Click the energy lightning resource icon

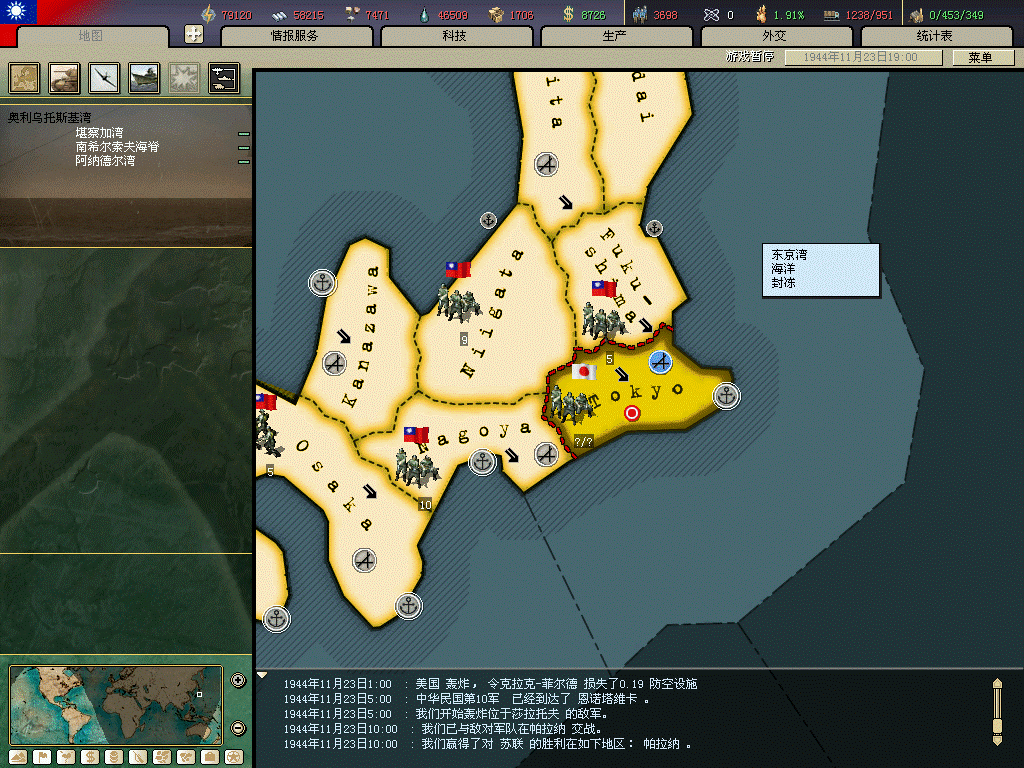click(x=208, y=14)
